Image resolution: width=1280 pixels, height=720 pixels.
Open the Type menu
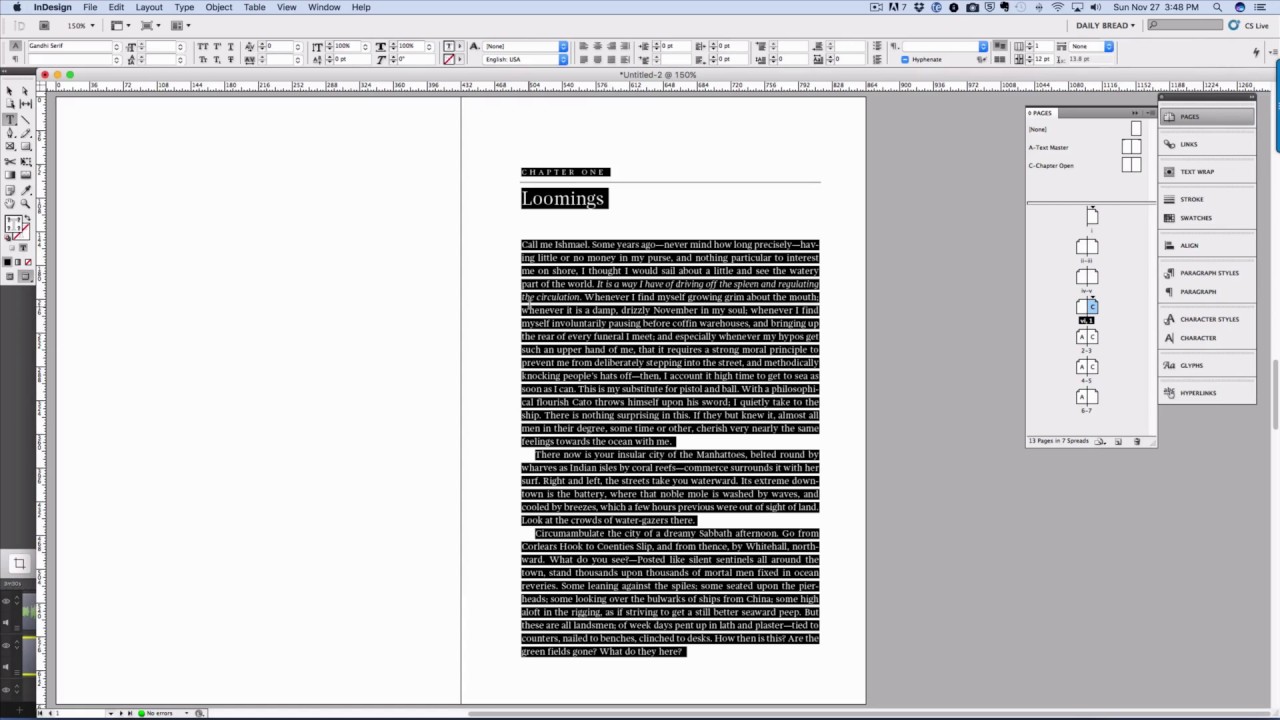pos(184,7)
